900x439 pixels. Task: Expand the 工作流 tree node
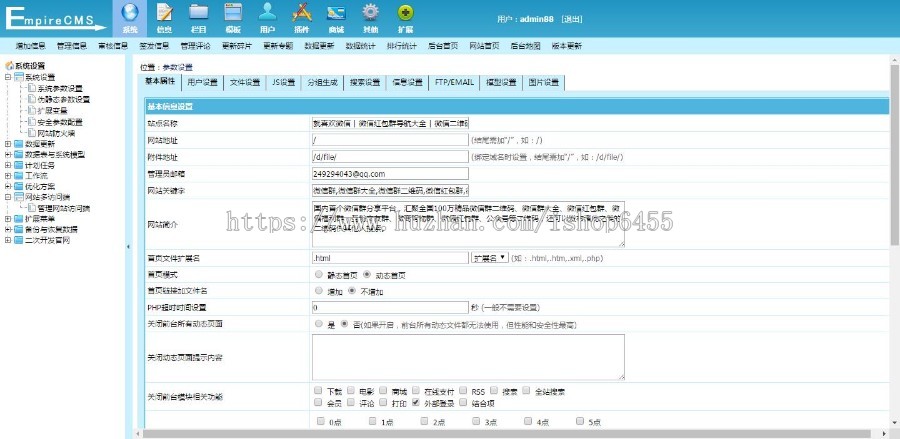coord(8,176)
